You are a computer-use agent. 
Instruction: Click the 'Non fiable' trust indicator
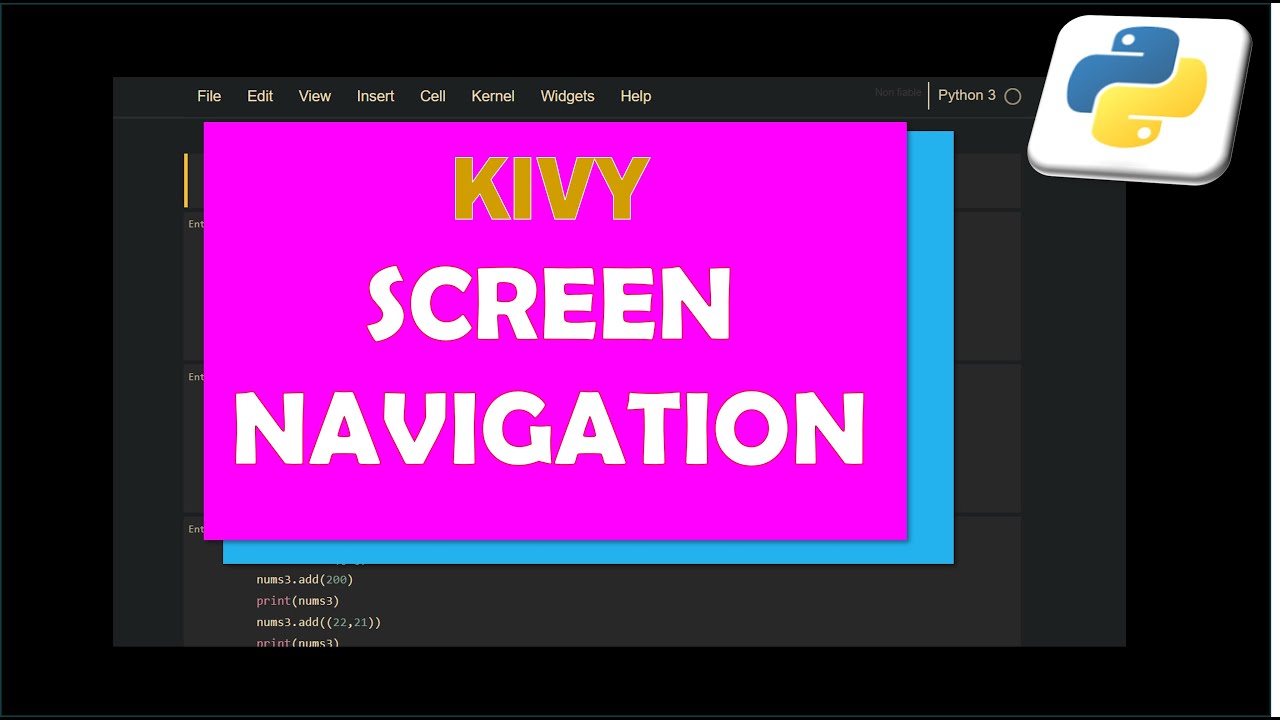click(x=898, y=93)
